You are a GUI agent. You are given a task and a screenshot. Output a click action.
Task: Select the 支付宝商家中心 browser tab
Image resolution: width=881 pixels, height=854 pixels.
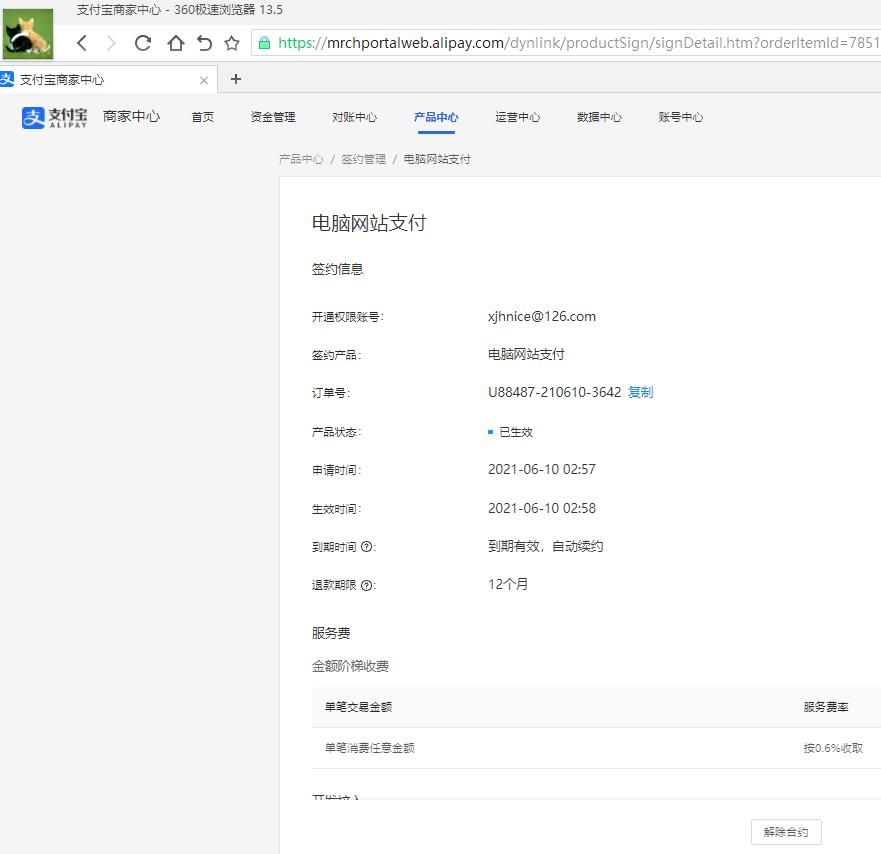(x=107, y=80)
